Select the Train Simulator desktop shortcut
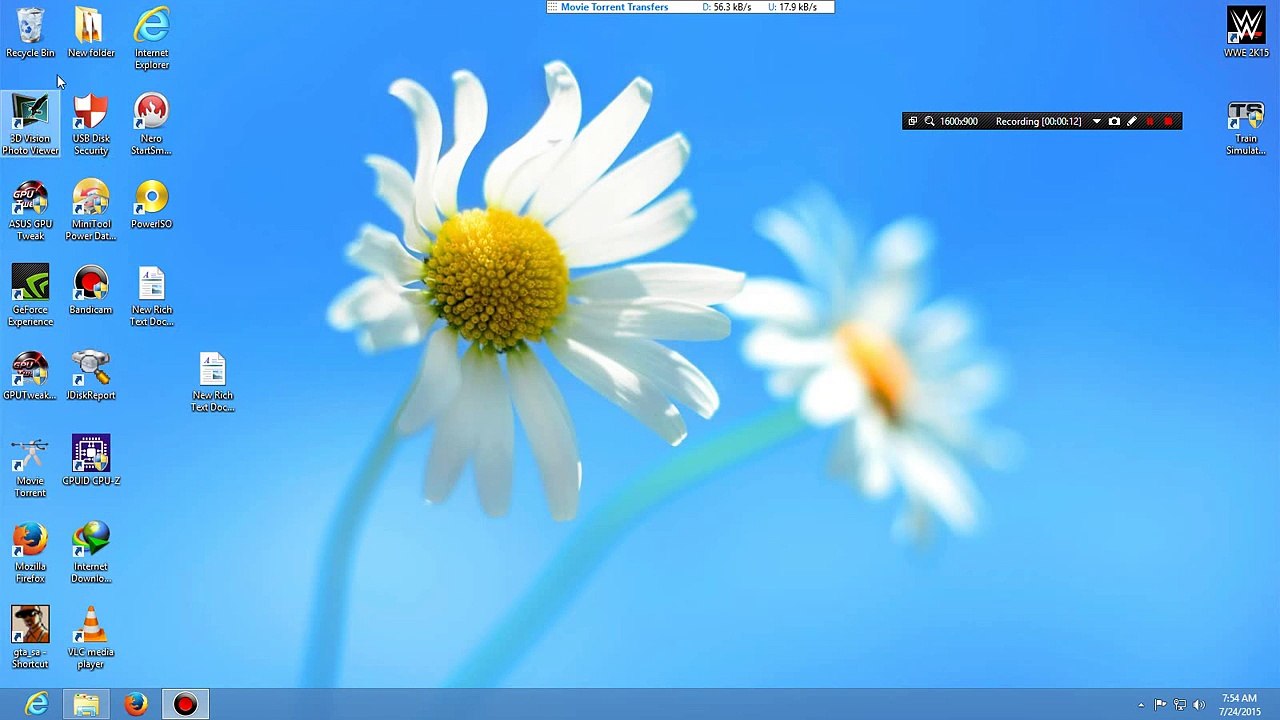This screenshot has width=1280, height=720. (1246, 129)
